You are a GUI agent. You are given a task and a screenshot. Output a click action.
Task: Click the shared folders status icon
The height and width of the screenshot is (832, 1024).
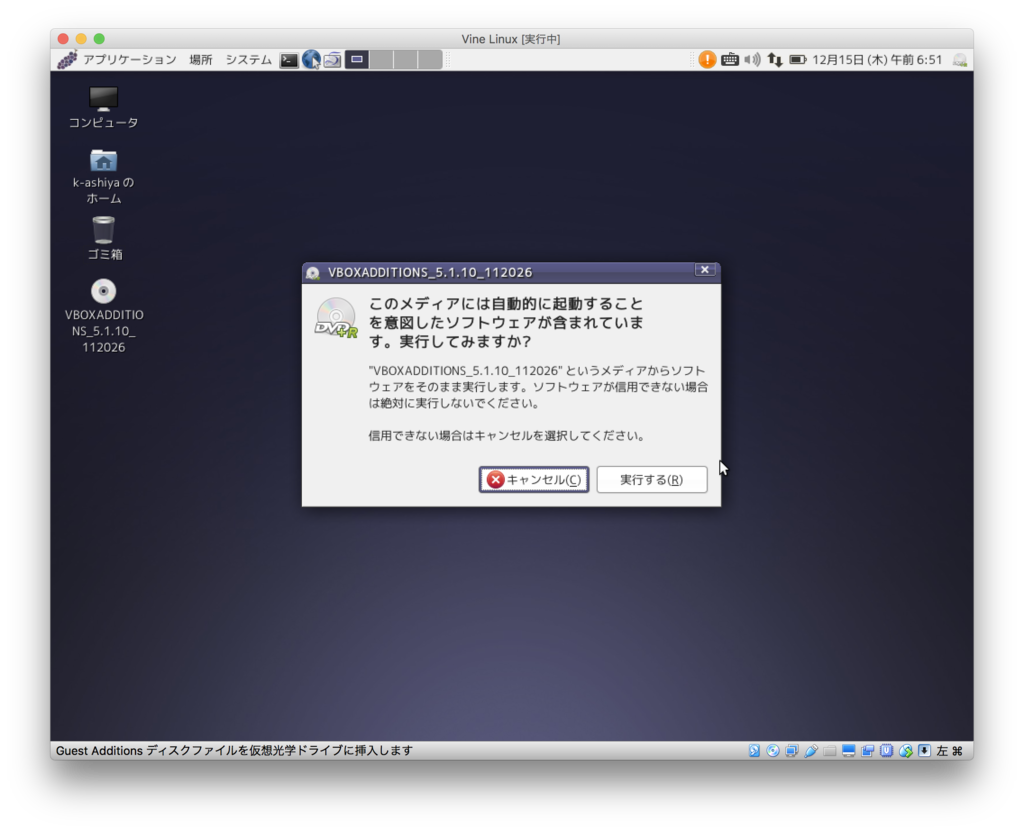pyautogui.click(x=829, y=750)
